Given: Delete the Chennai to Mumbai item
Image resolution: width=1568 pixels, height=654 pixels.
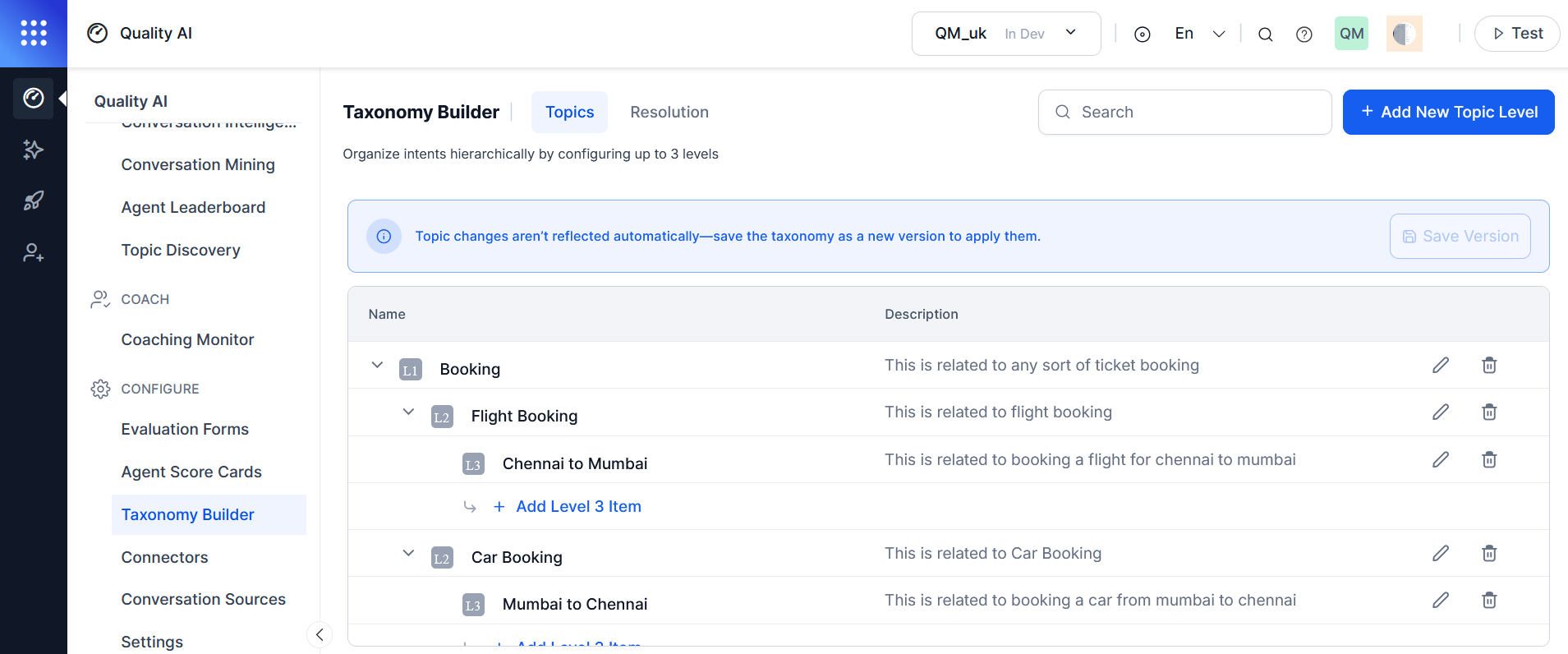Looking at the screenshot, I should pyautogui.click(x=1489, y=459).
